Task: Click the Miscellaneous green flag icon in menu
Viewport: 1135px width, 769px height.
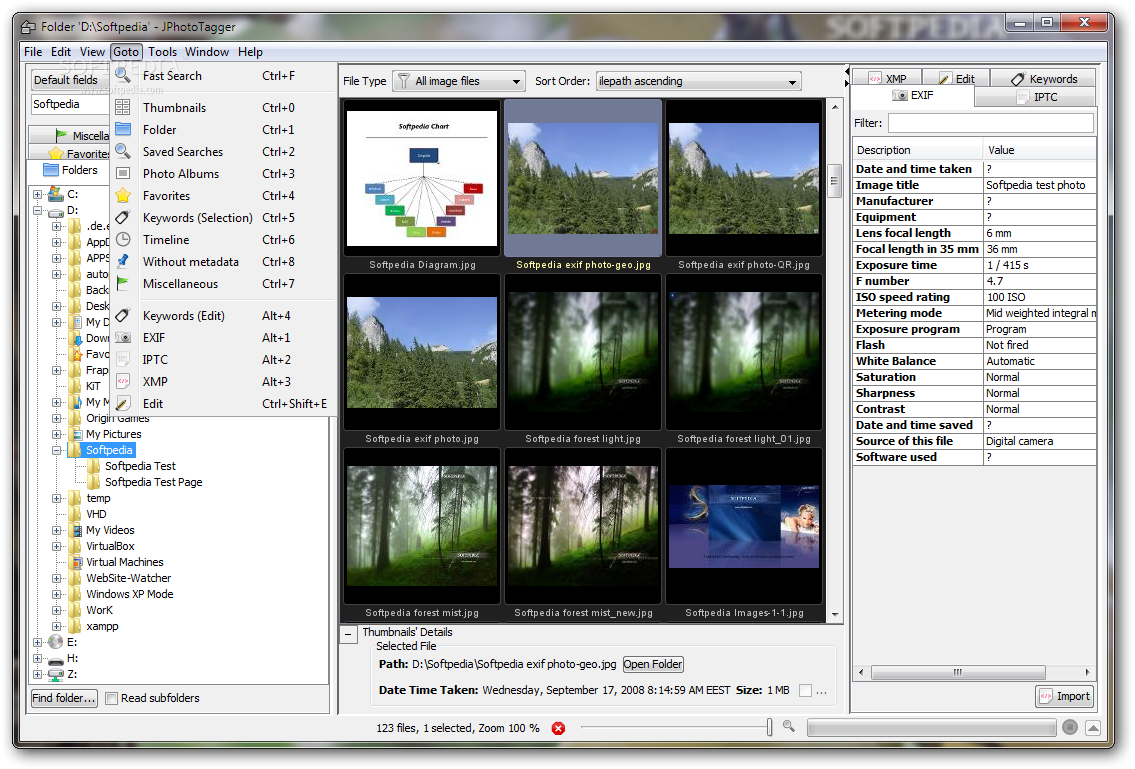Action: click(123, 283)
